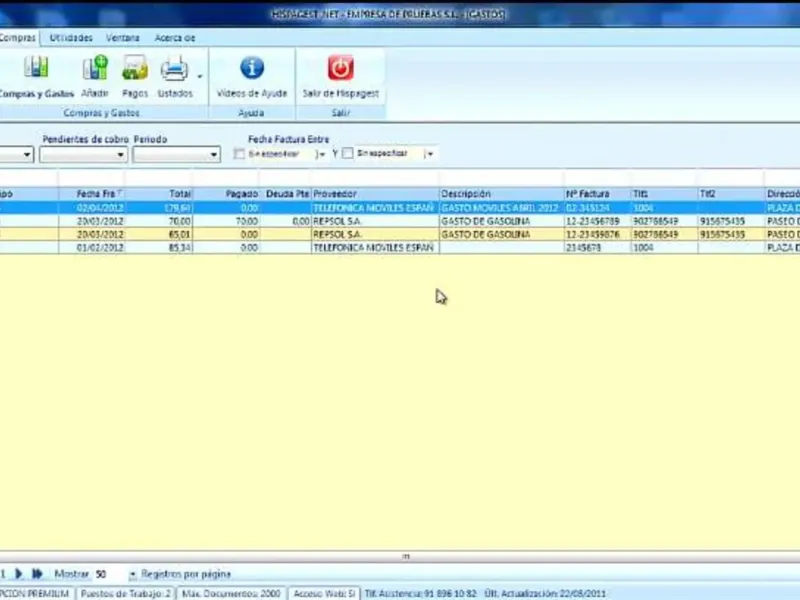The image size is (800, 600).
Task: Enable the first Fecha Factura date checkbox
Action: [239, 154]
